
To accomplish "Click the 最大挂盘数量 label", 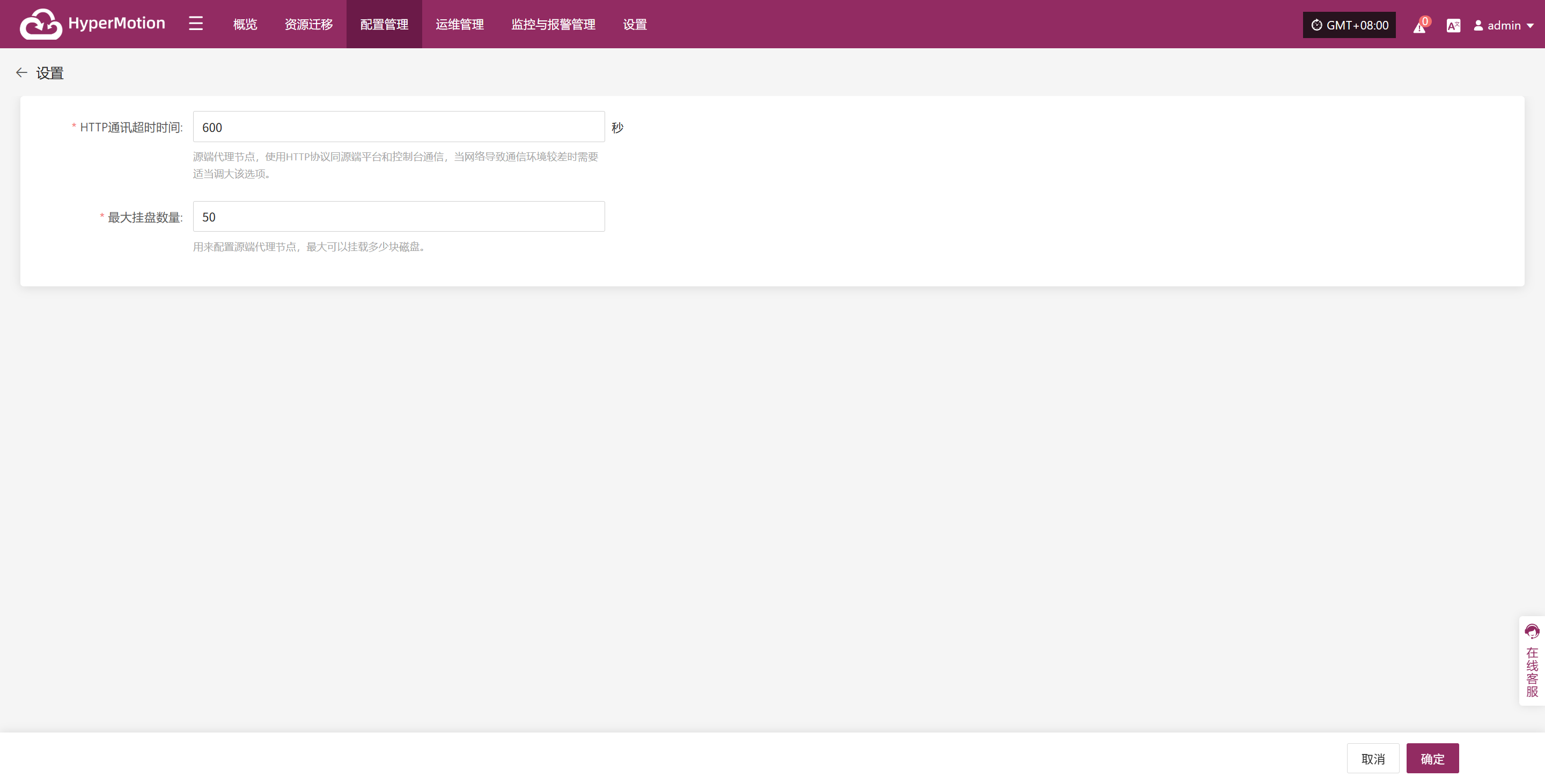I will coord(144,217).
